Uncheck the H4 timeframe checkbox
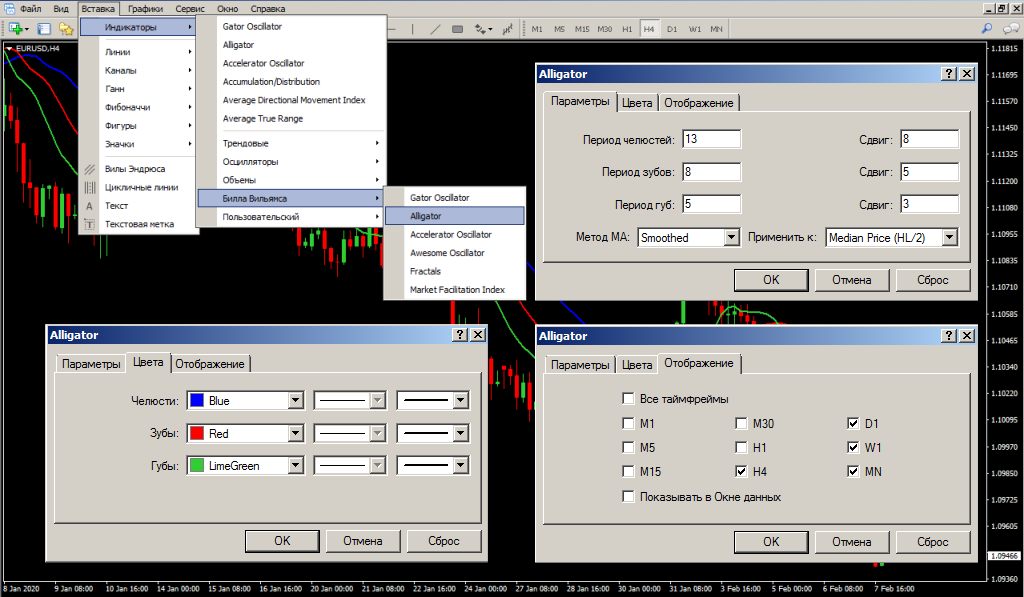This screenshot has width=1024, height=597. coord(741,471)
